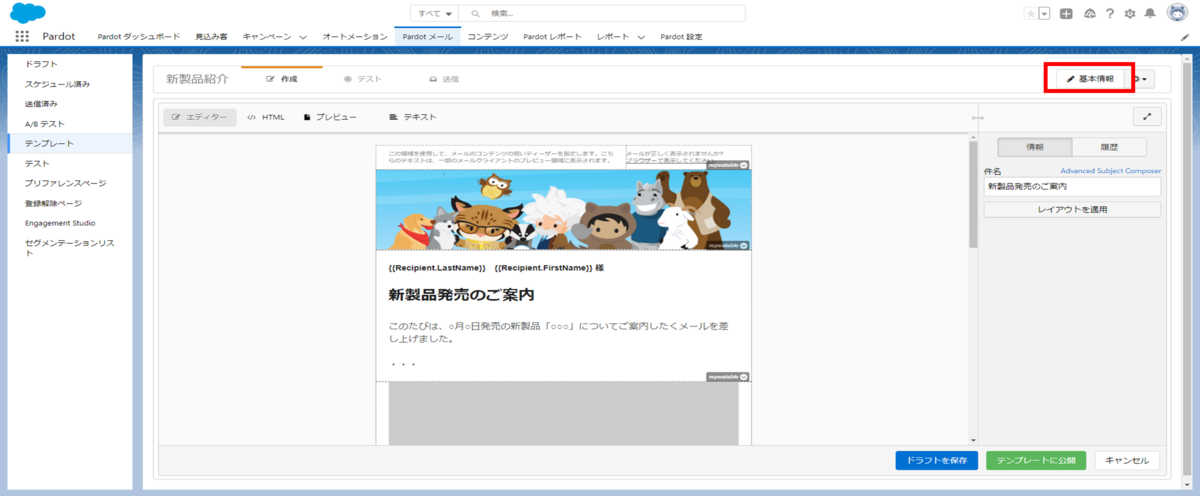Switch to the テキスト view
Viewport: 1200px width, 496px height.
click(x=413, y=117)
